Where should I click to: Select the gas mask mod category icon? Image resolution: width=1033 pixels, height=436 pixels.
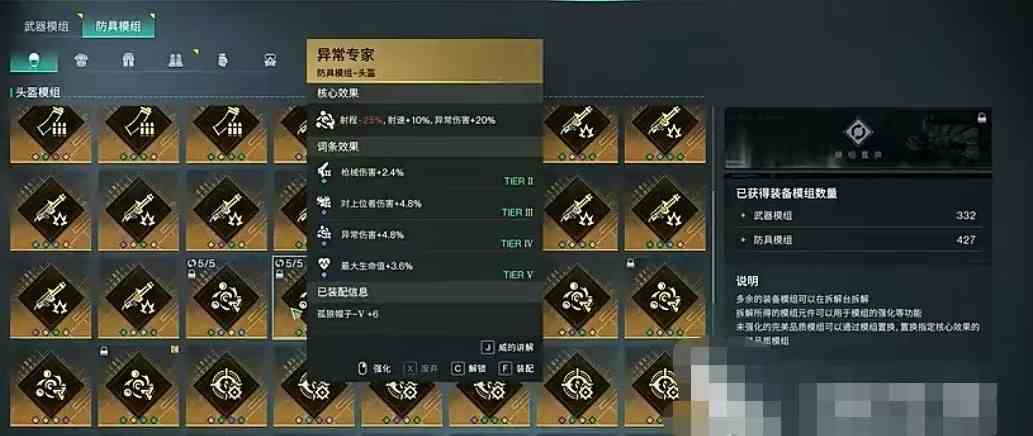[x=269, y=61]
